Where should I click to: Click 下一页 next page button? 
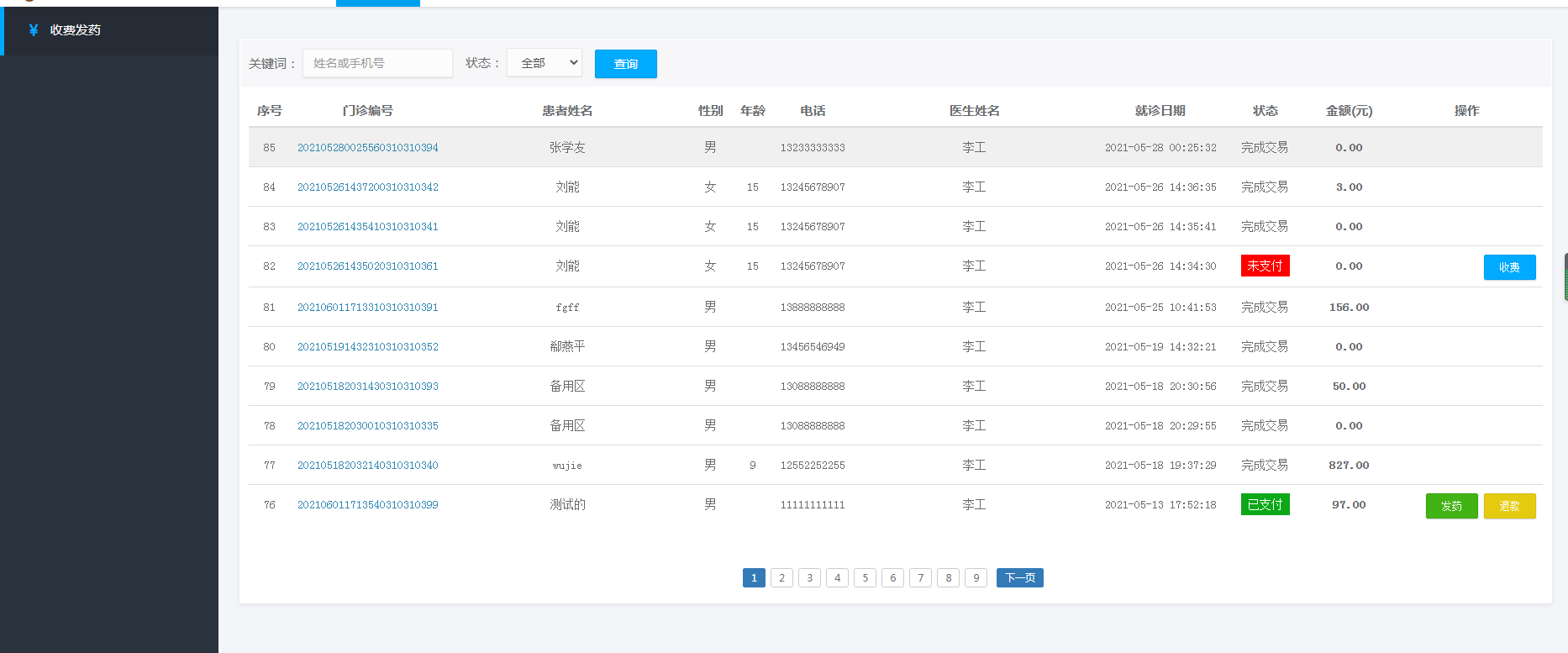1019,577
